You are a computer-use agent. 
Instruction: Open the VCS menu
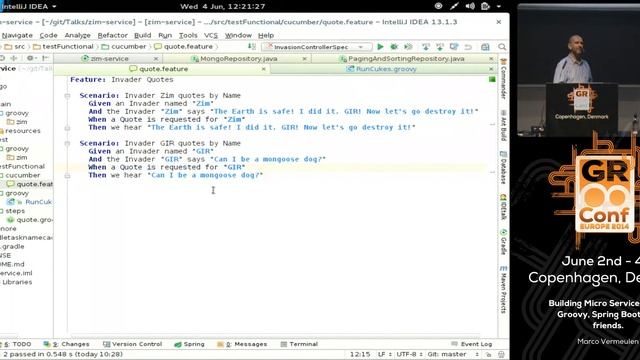211,36
